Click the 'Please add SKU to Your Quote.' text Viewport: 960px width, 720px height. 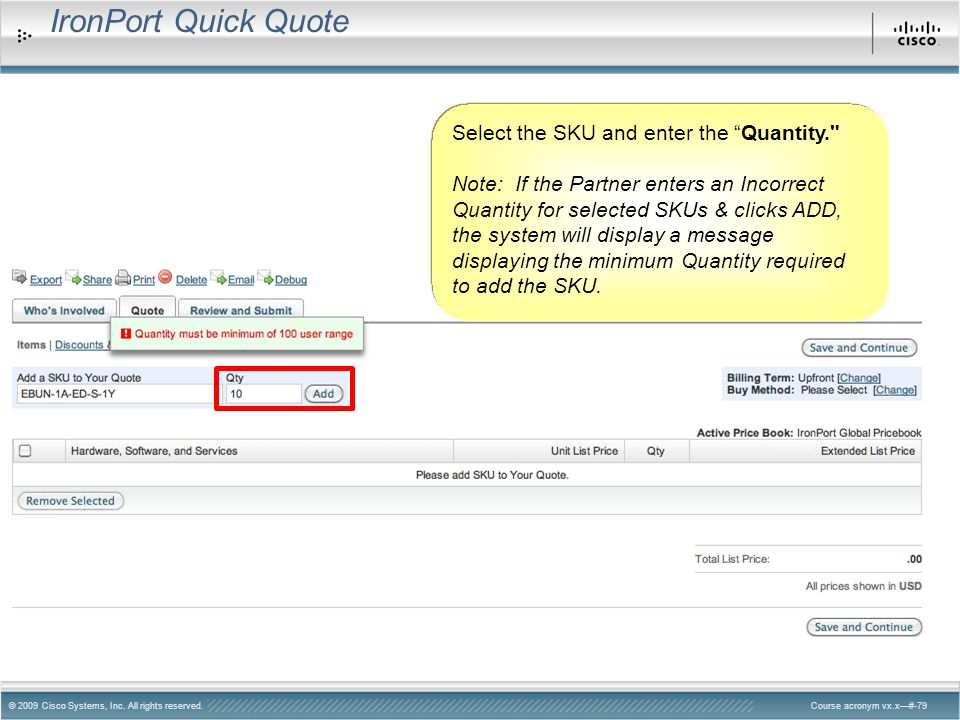492,475
